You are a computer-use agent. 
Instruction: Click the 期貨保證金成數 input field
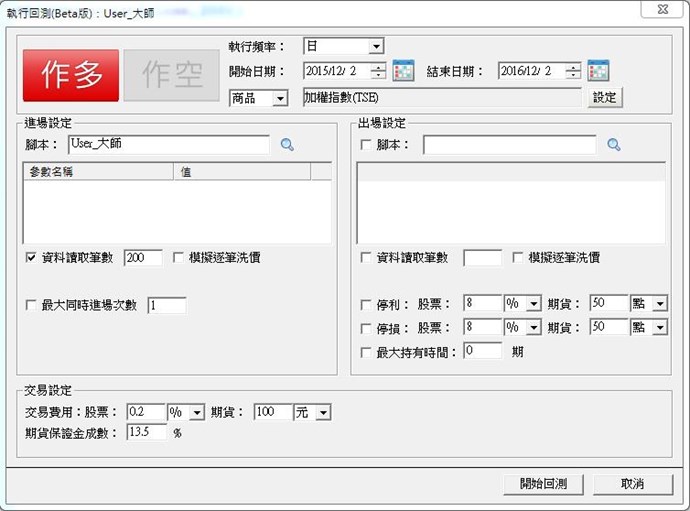coord(146,433)
